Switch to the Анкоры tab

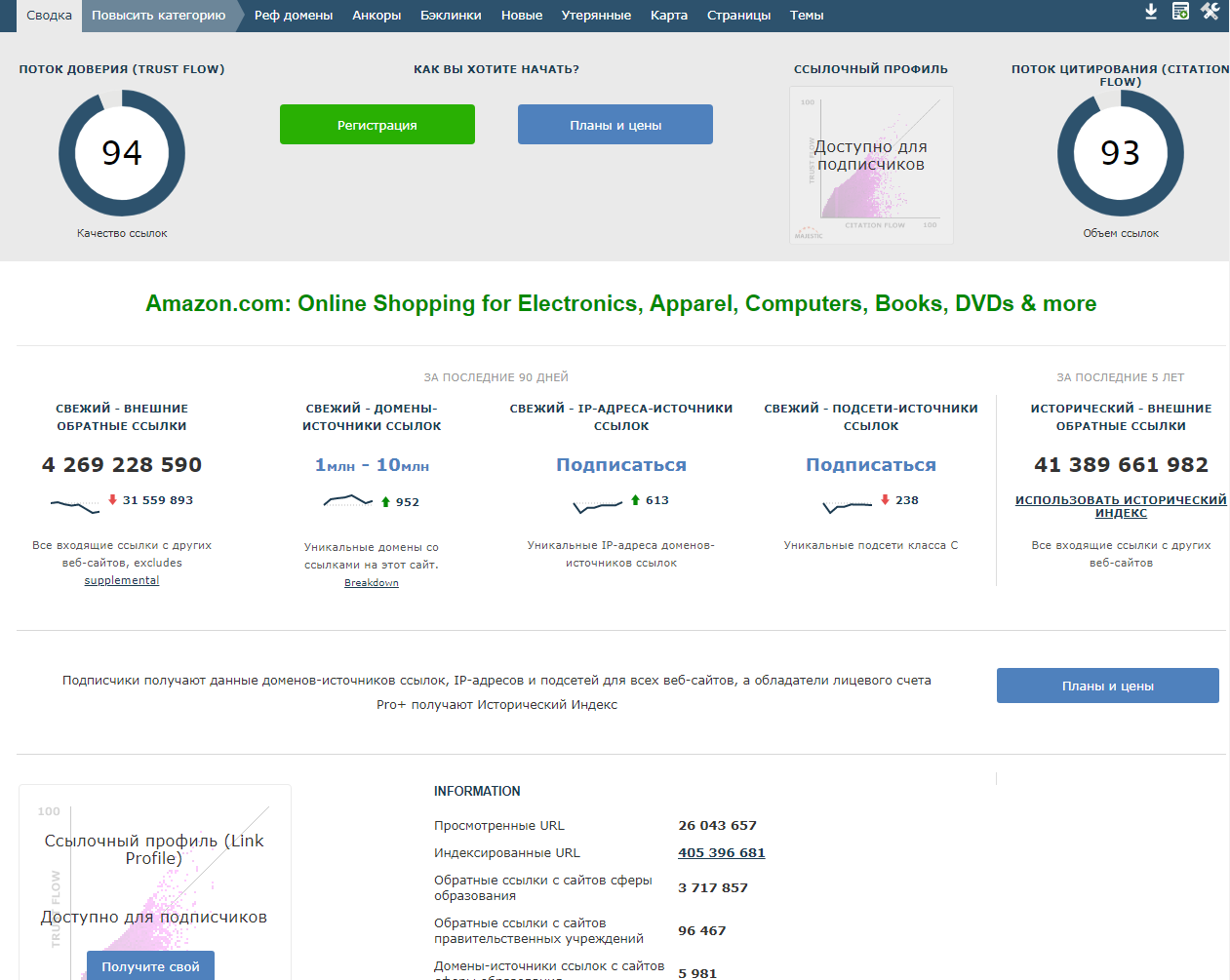tap(377, 16)
